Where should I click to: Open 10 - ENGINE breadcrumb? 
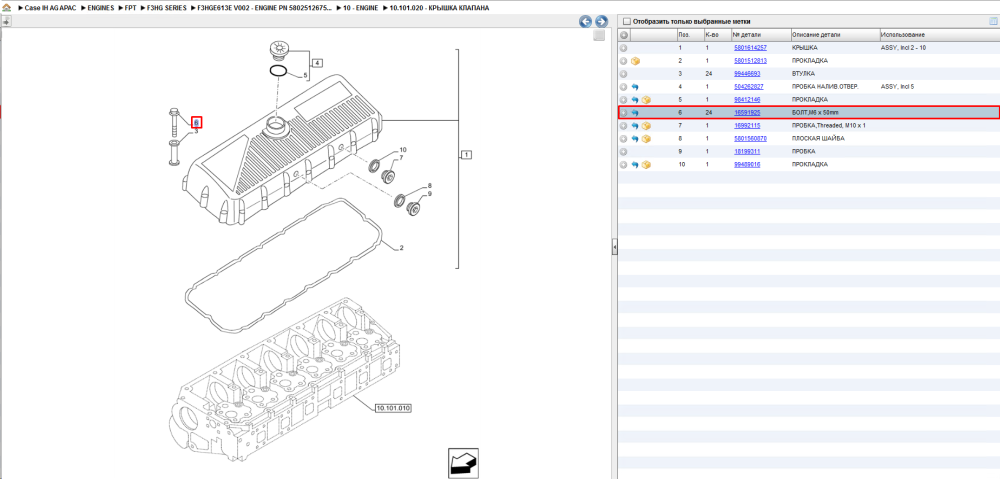pyautogui.click(x=360, y=7)
